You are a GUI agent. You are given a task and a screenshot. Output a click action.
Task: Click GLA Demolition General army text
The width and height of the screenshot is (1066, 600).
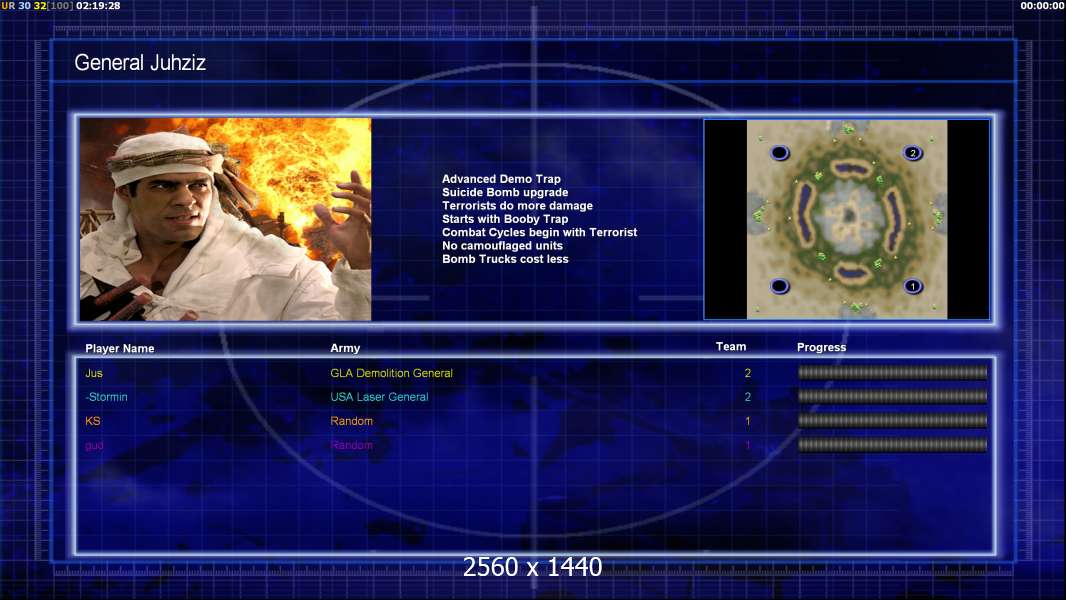point(392,373)
